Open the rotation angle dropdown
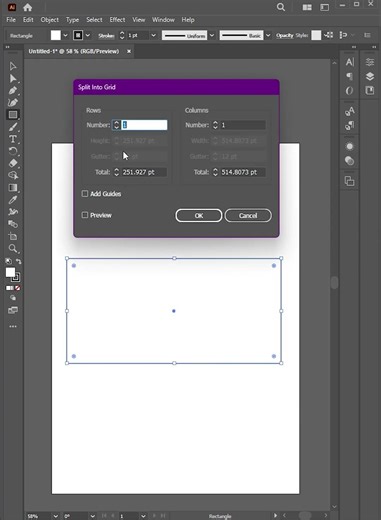The width and height of the screenshot is (381, 520). click(x=92, y=516)
